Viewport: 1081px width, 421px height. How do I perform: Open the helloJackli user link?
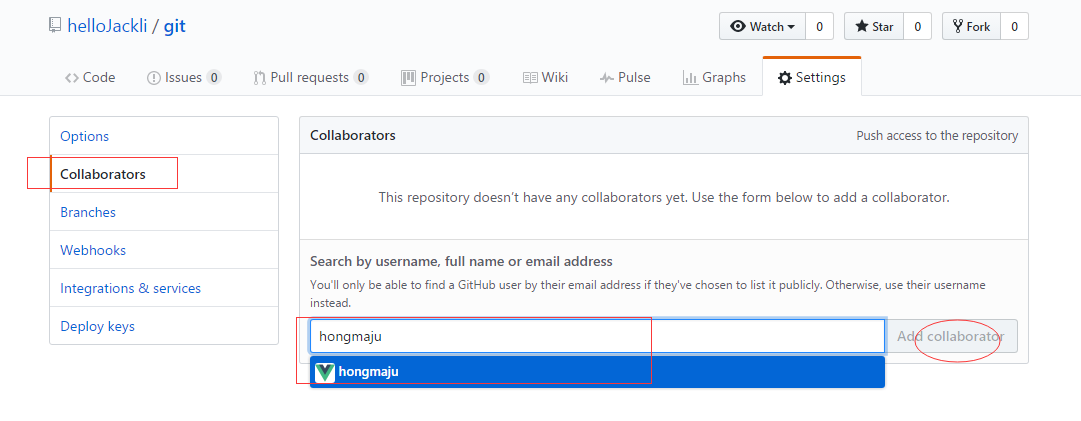(x=108, y=27)
